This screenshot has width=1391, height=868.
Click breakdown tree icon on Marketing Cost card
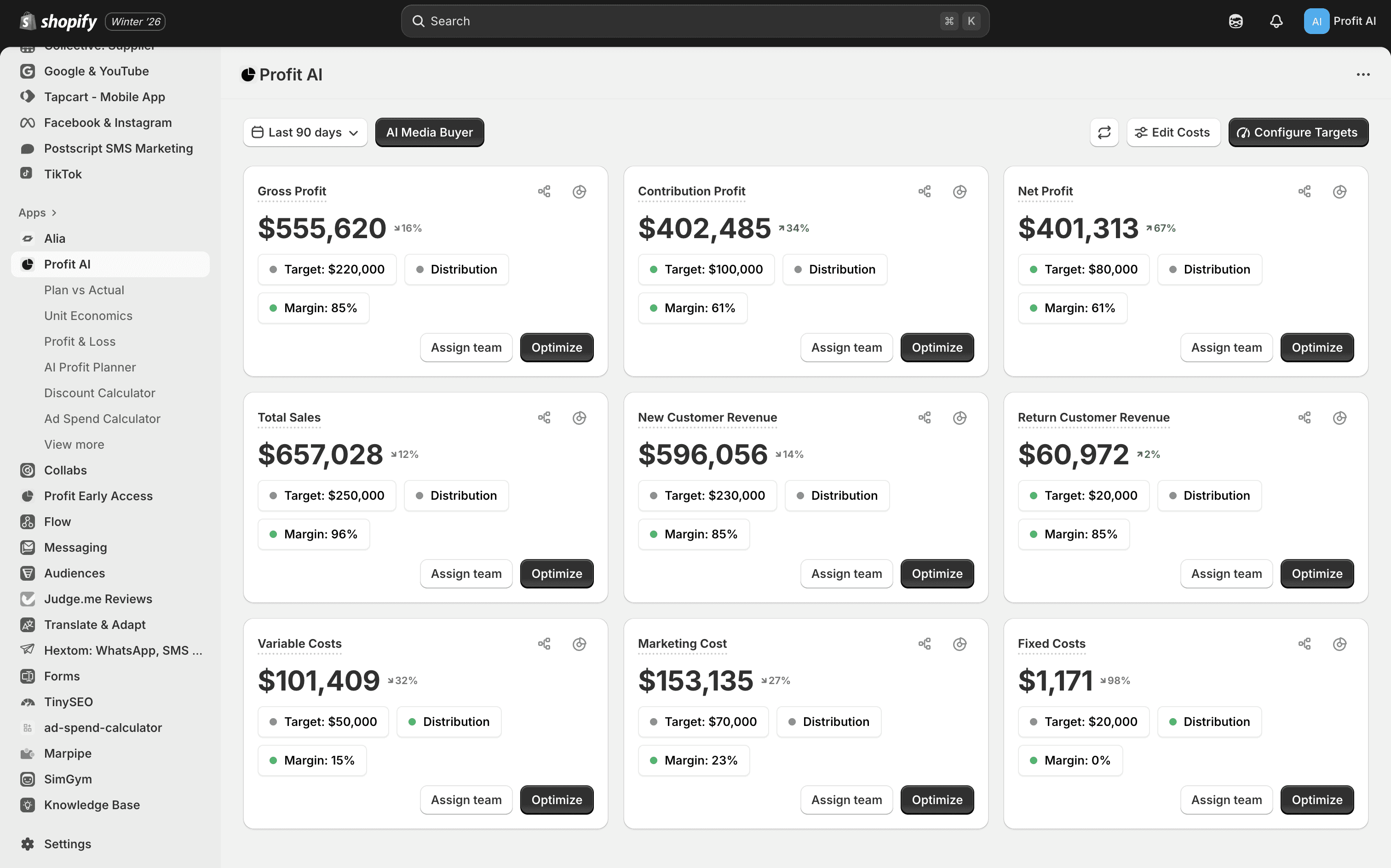924,644
